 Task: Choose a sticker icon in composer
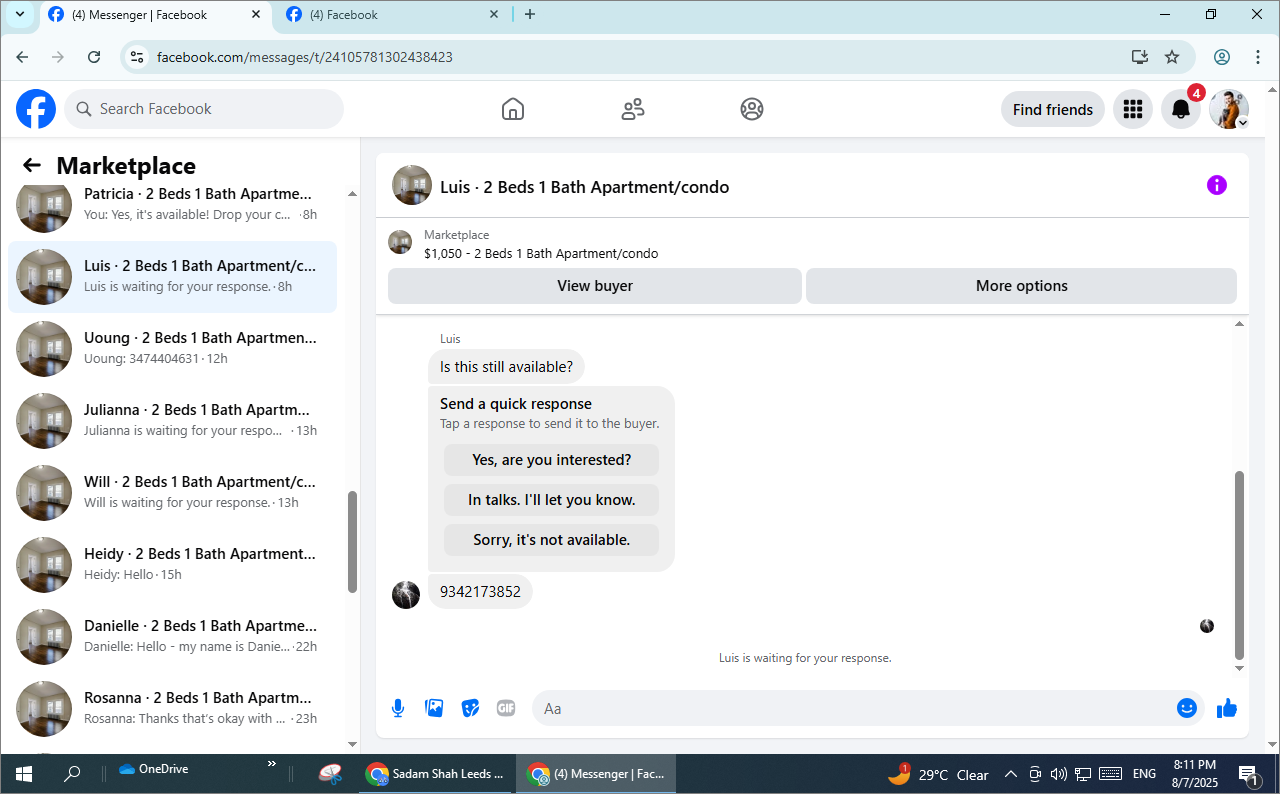470,708
